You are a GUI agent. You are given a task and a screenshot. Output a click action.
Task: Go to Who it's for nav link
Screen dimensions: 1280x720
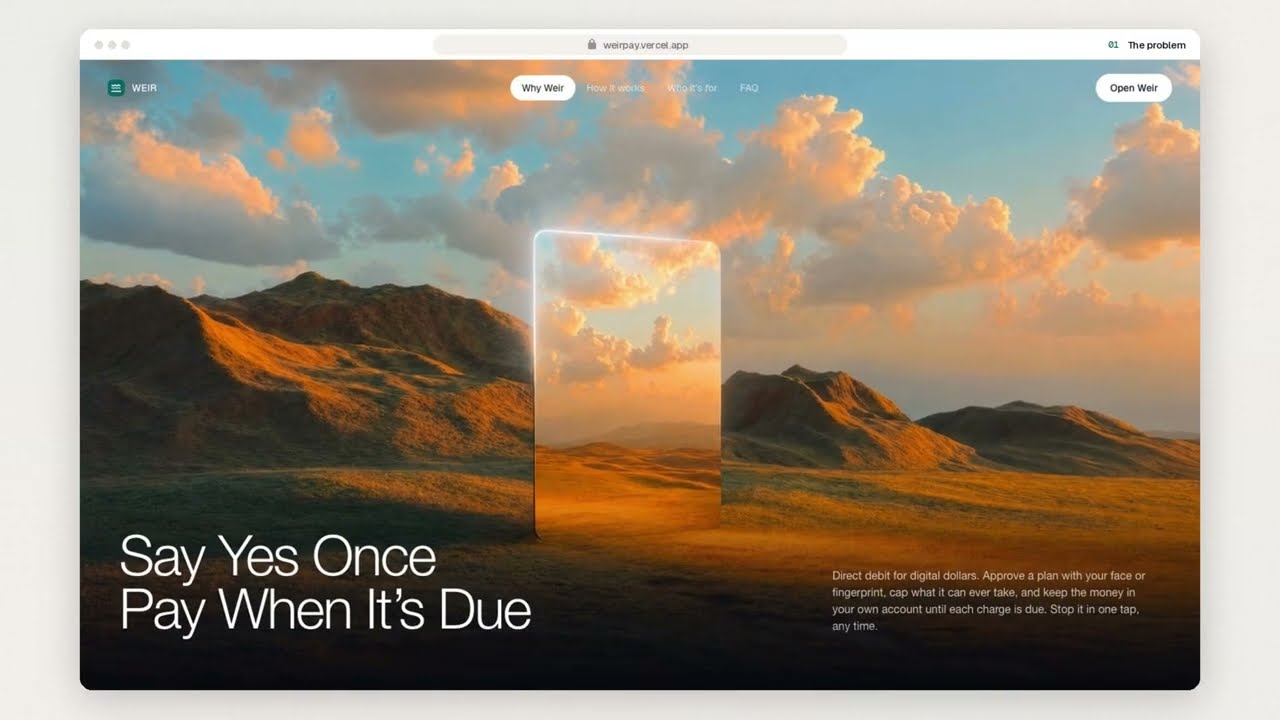pos(692,88)
